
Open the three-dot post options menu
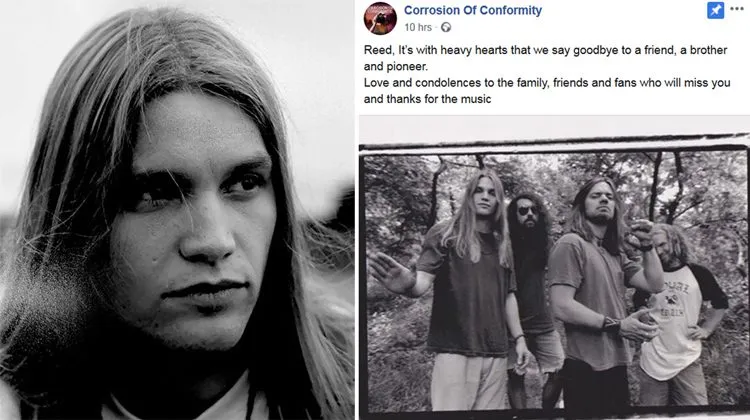click(x=737, y=9)
